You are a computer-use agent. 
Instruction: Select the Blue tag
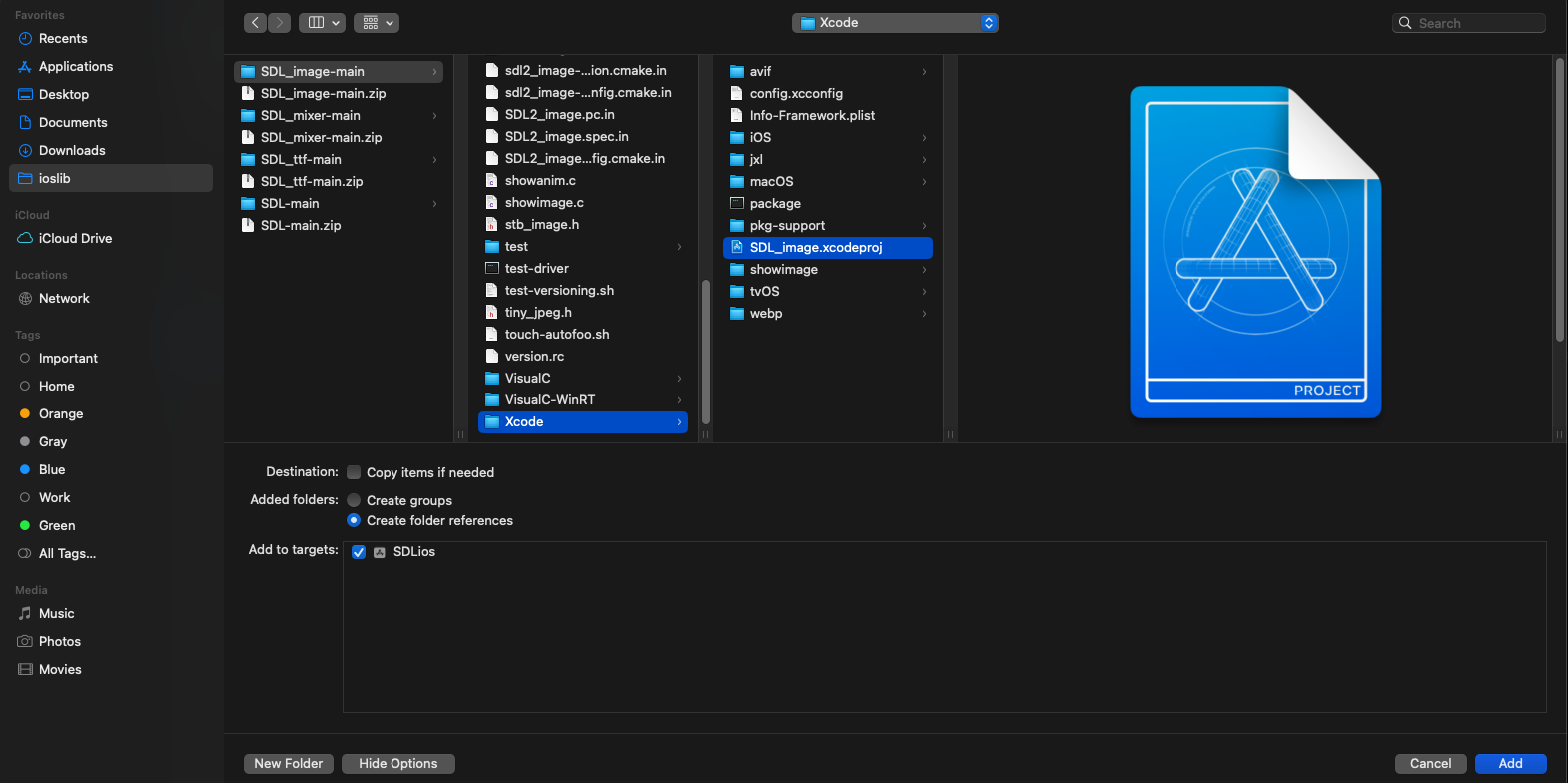[110, 469]
